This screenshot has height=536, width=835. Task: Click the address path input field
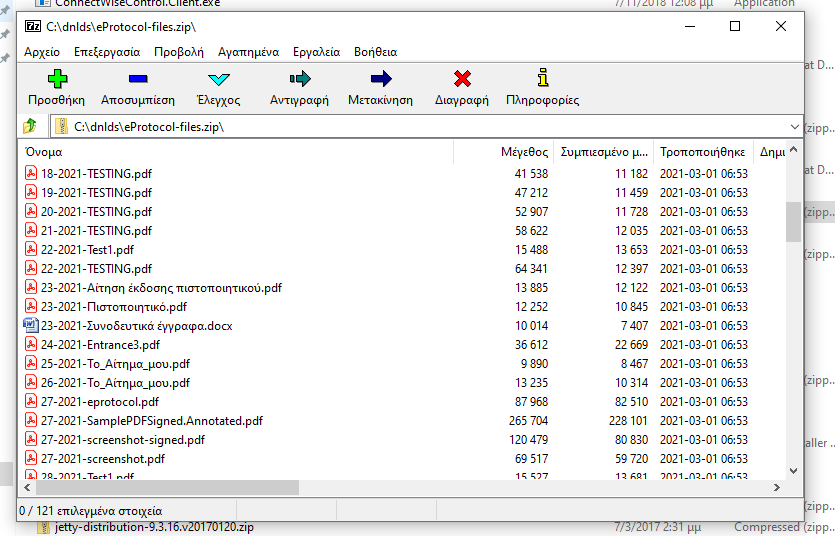pos(420,127)
